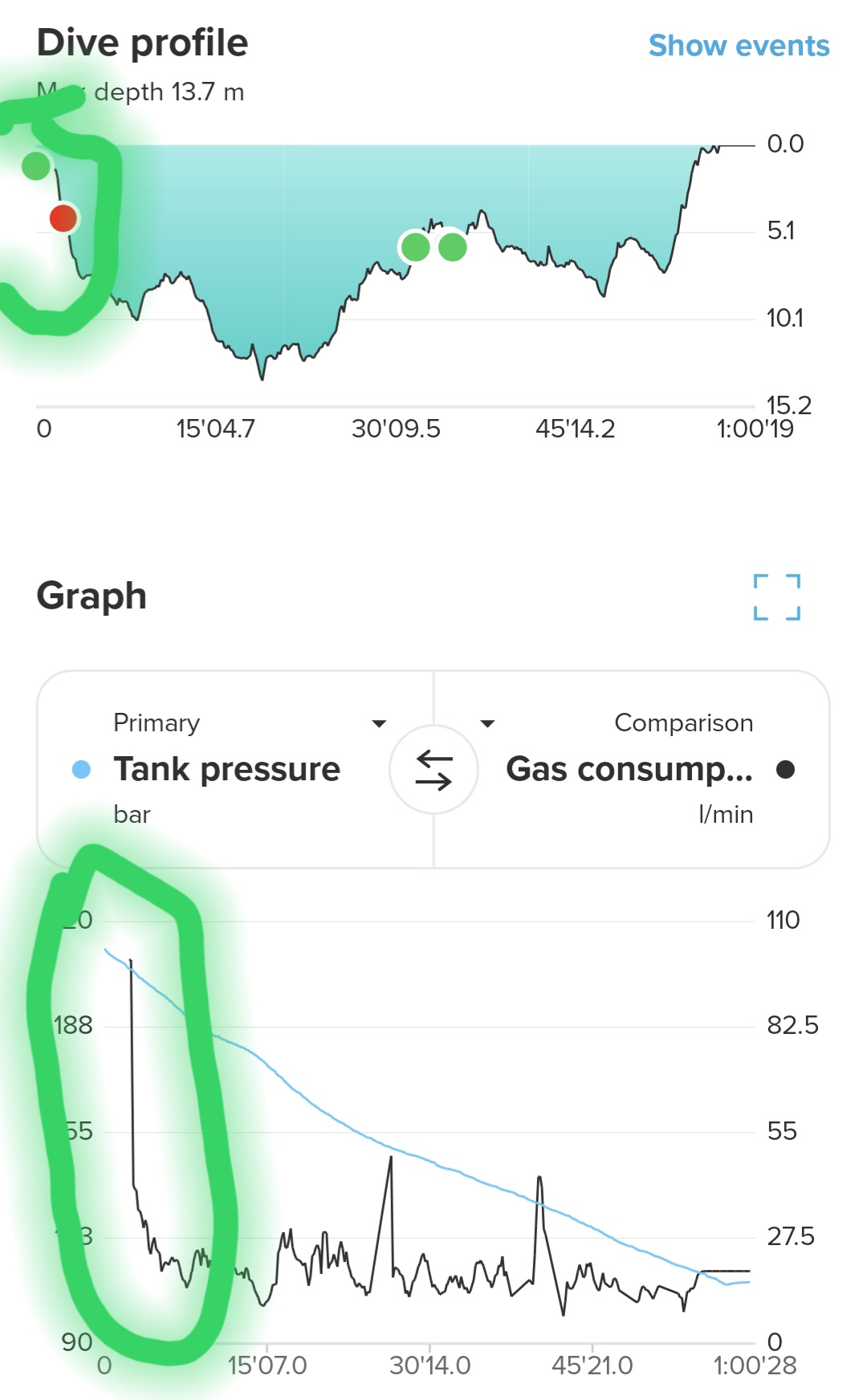Viewport: 867px width, 1400px height.
Task: Tap the second green marker near 30 minutes
Action: (453, 246)
